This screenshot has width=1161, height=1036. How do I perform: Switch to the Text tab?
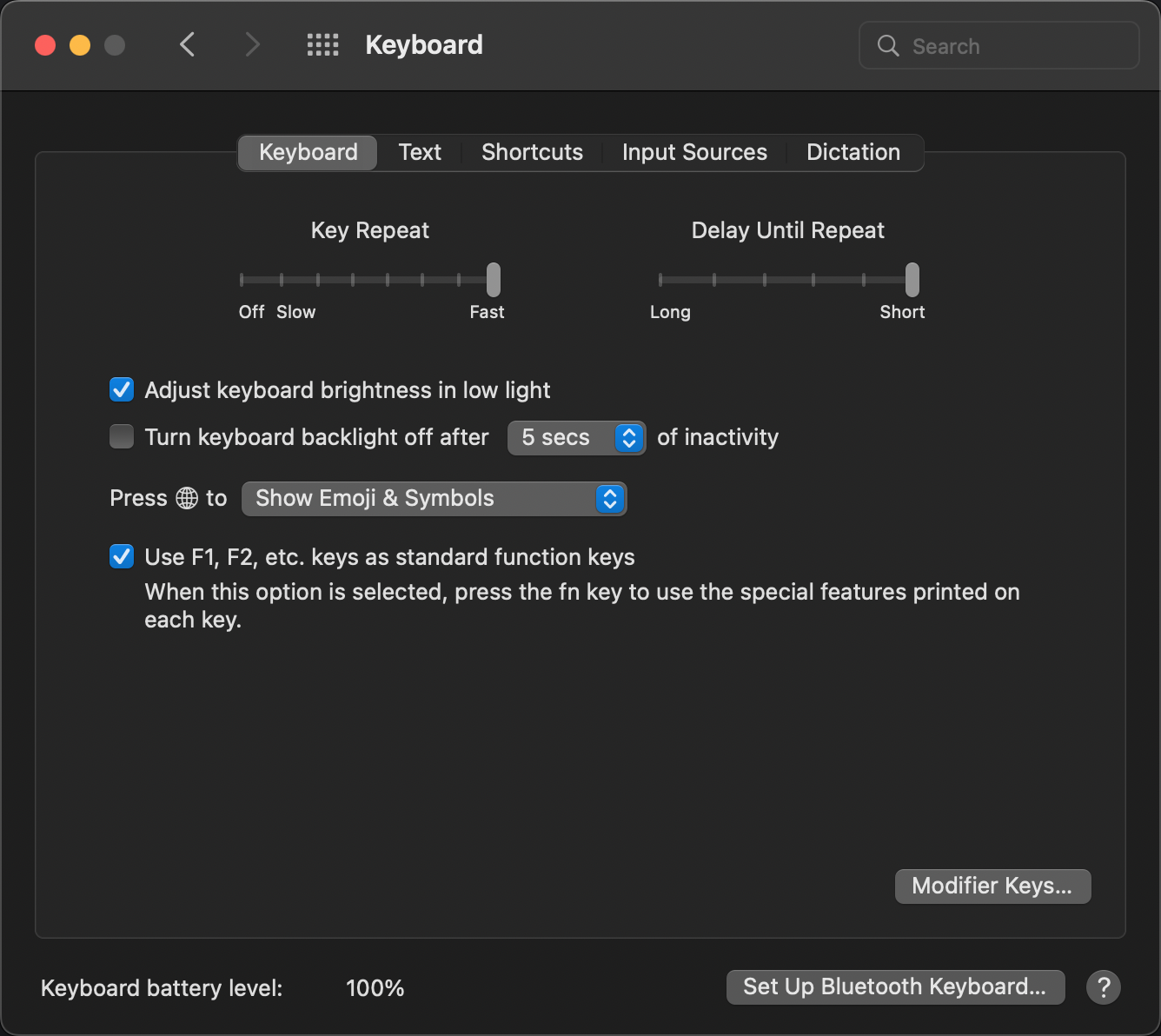[420, 152]
